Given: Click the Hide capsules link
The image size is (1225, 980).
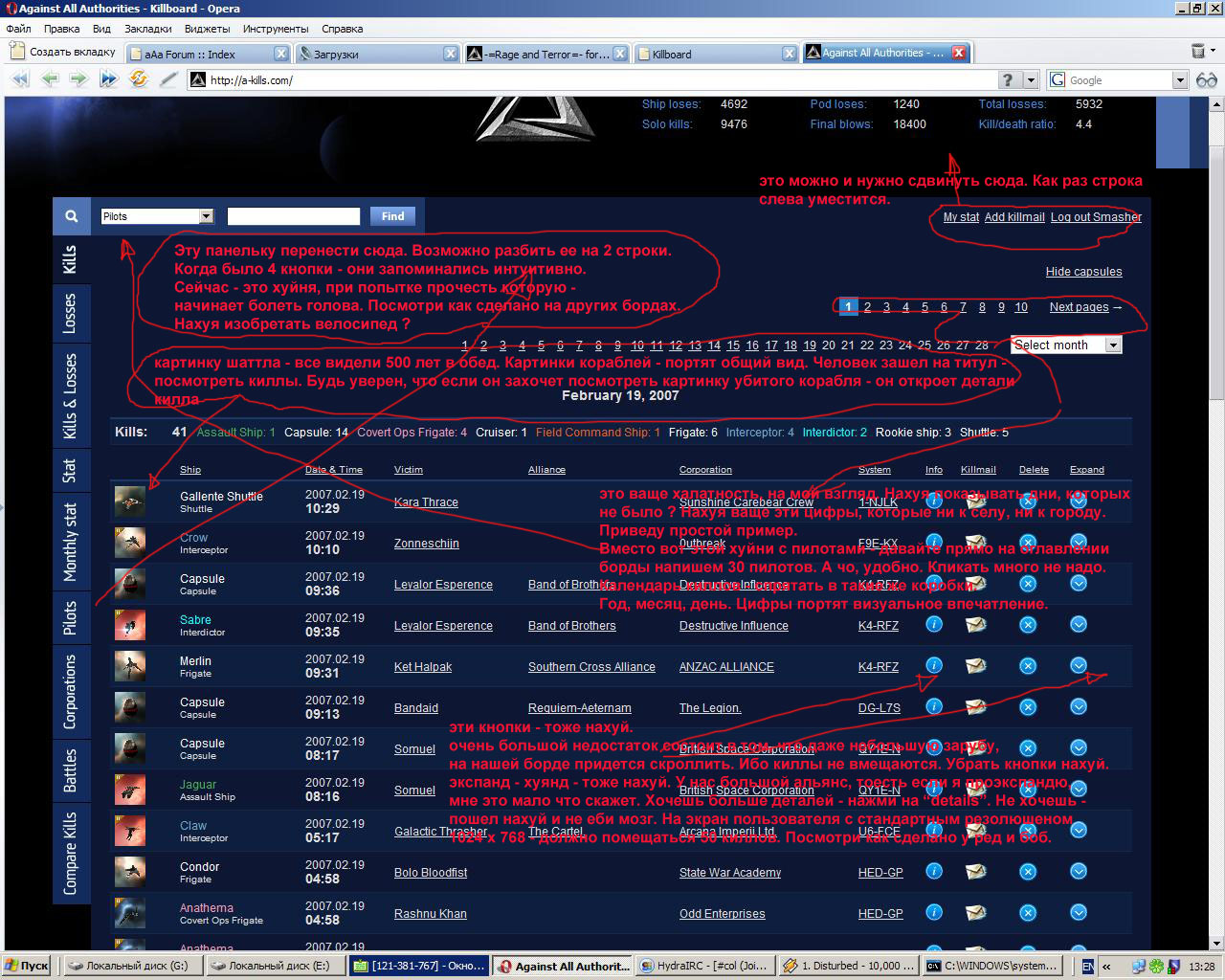Looking at the screenshot, I should tap(1083, 272).
